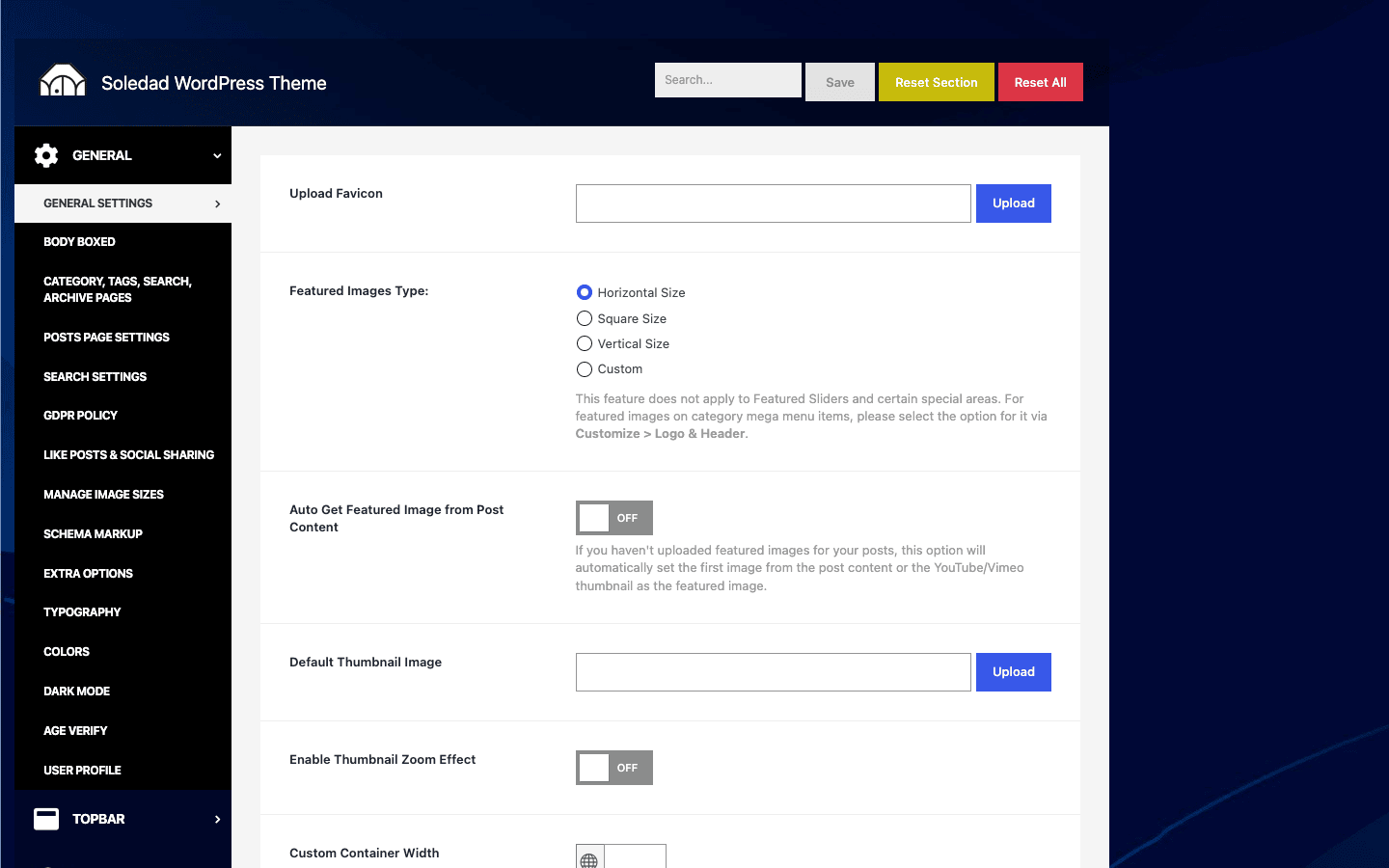This screenshot has width=1389, height=868.
Task: Open Schema Markup section
Action: point(123,533)
